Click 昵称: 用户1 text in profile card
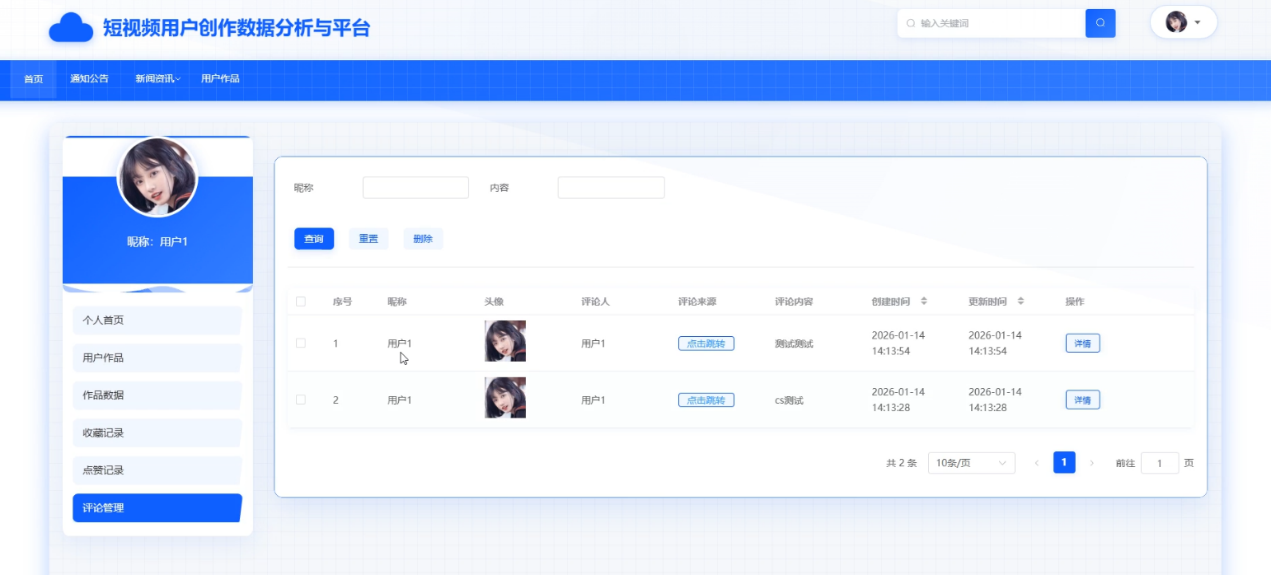 pyautogui.click(x=157, y=242)
